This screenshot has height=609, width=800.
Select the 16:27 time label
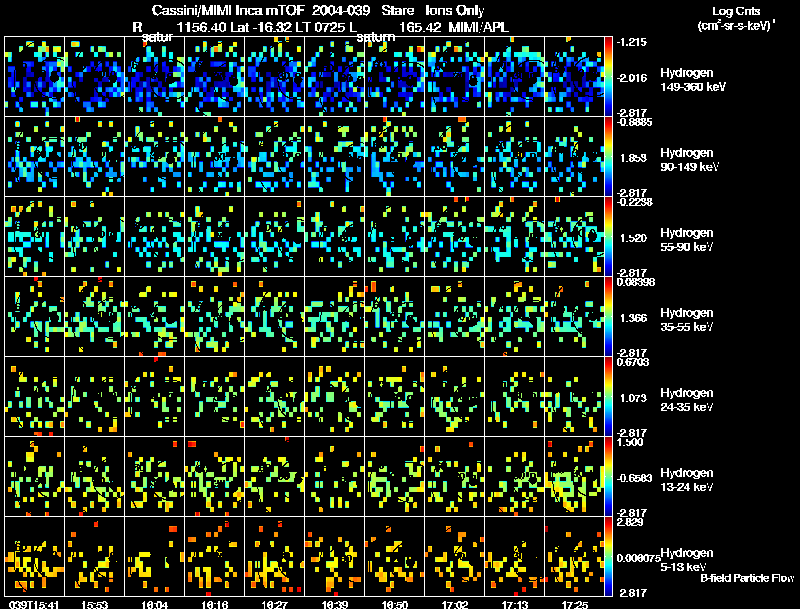[x=274, y=604]
